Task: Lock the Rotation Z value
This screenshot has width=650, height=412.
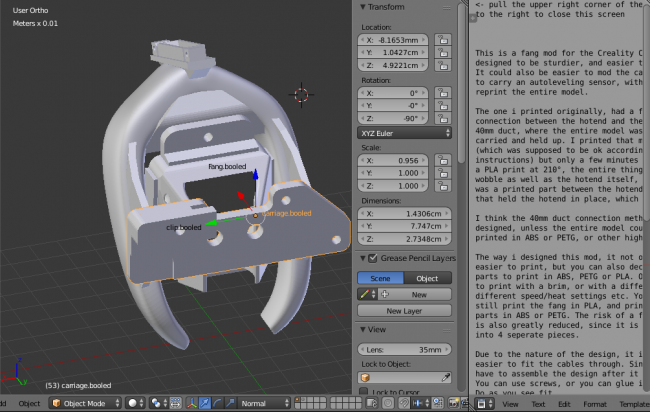Action: click(443, 118)
